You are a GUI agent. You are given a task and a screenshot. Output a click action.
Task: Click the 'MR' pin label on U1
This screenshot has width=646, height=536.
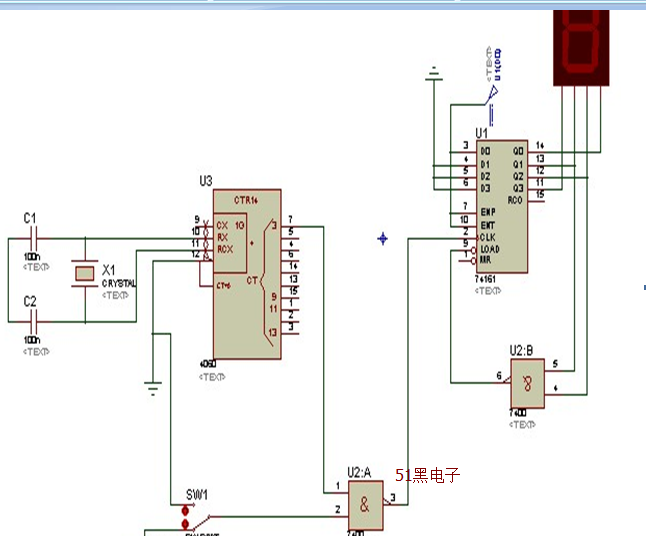tap(485, 260)
